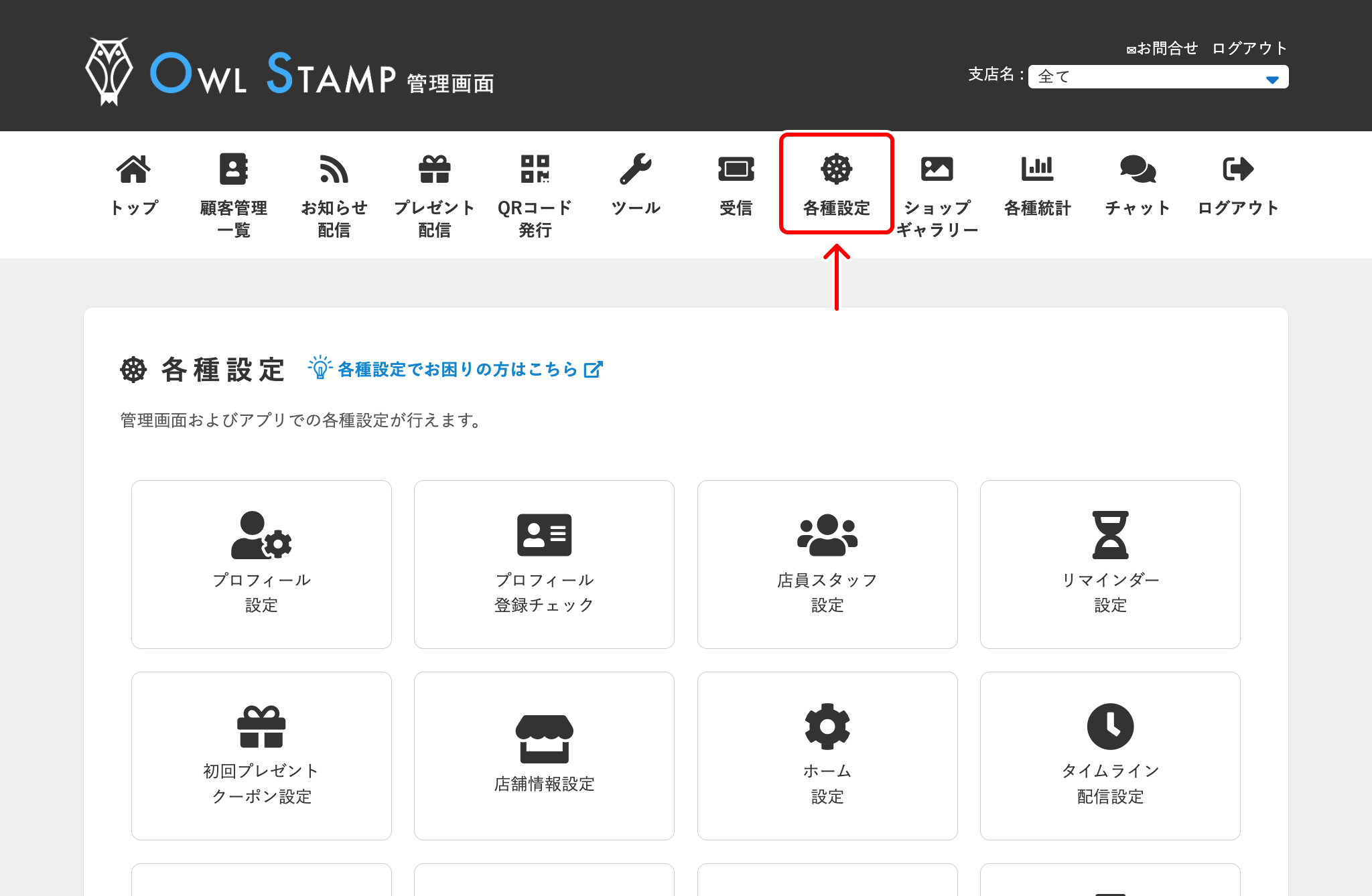Open チャット menu label
The height and width of the screenshot is (896, 1372).
pyautogui.click(x=1138, y=208)
